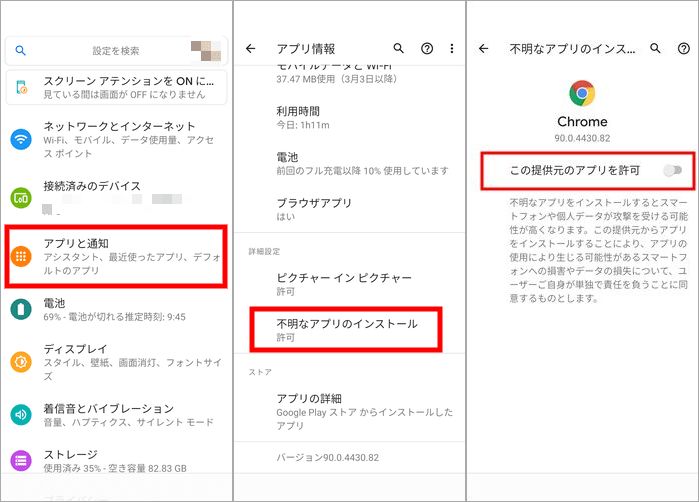The image size is (699, 502).
Task: Open 電池 69% entry in settings list
Action: [x=116, y=309]
